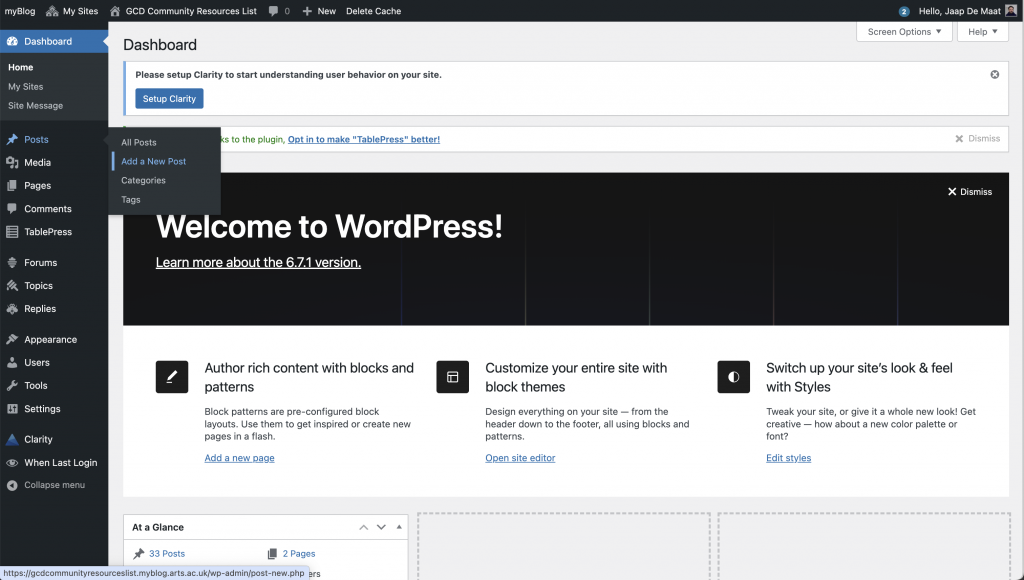Go to Home under Dashboard
Screen dimensions: 1024x580
tap(21, 67)
